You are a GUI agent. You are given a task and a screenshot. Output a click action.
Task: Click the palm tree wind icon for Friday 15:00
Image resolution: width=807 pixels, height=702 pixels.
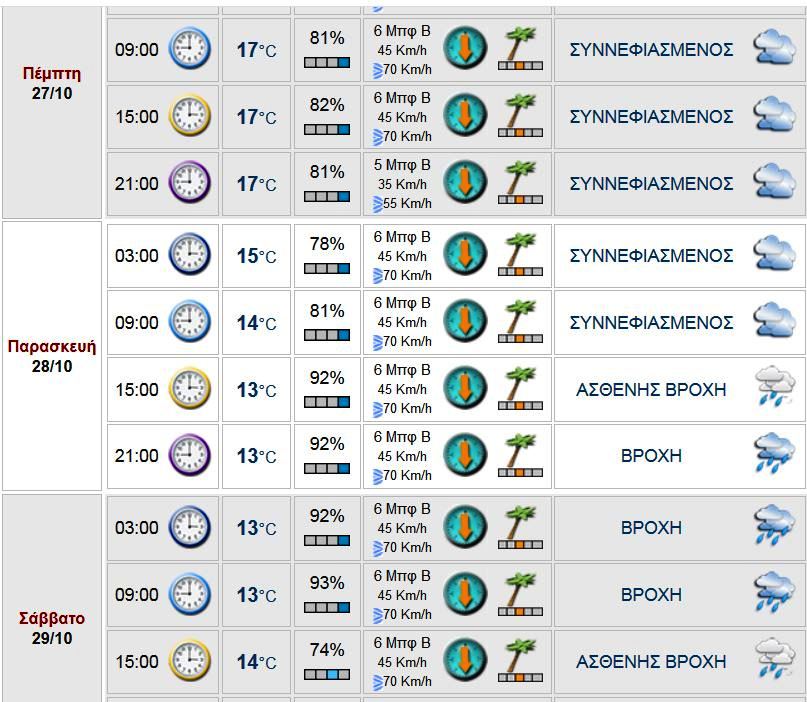(520, 389)
